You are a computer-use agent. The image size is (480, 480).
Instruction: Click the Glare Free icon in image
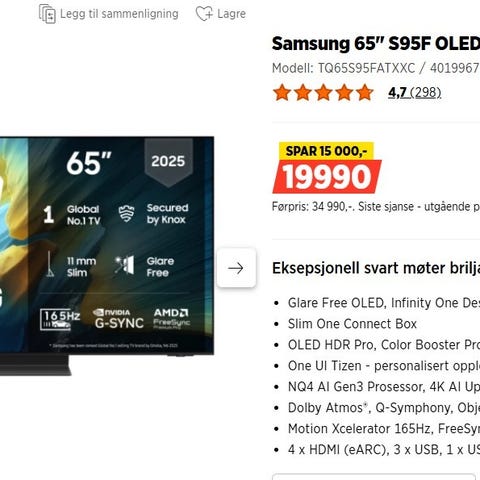(x=125, y=265)
